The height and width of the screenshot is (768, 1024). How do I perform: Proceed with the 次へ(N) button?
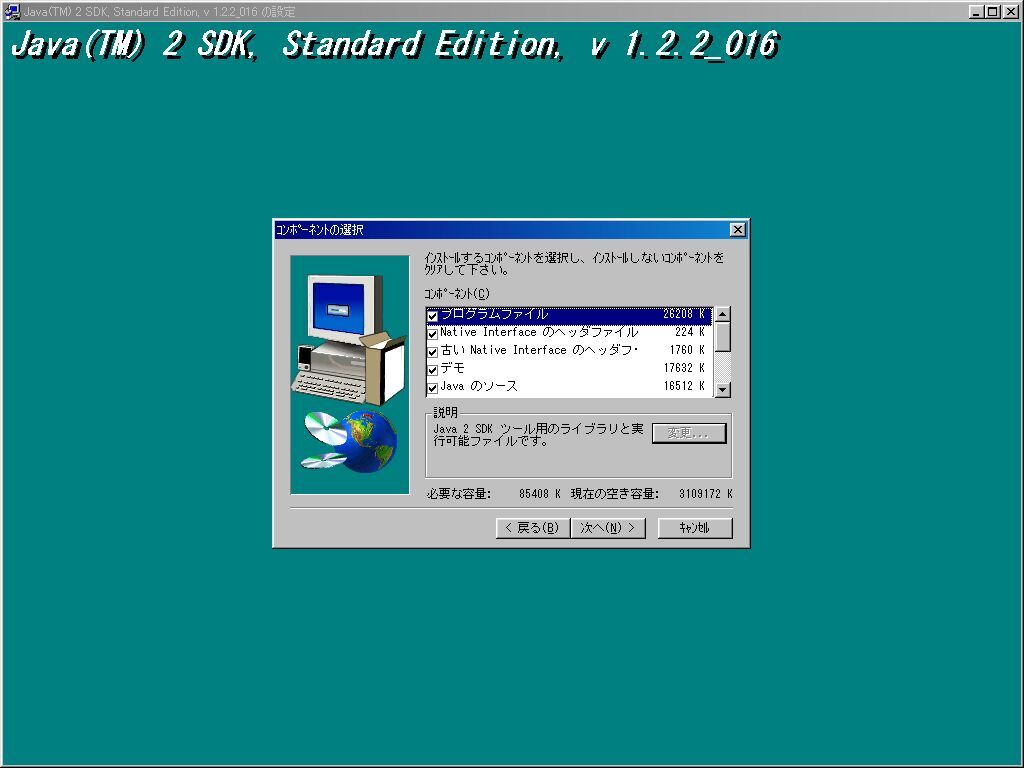tap(608, 528)
